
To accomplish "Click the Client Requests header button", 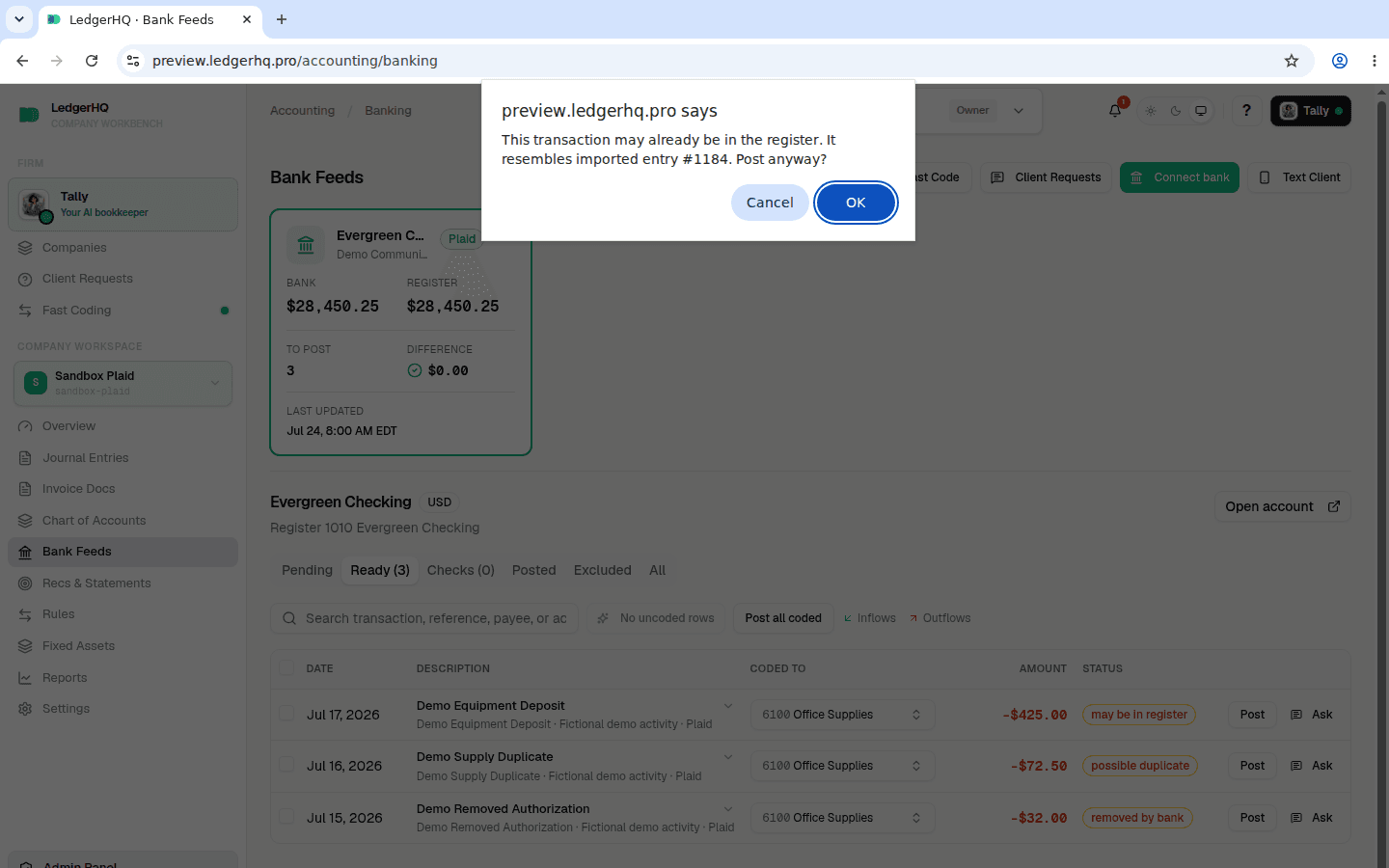I will (1046, 177).
